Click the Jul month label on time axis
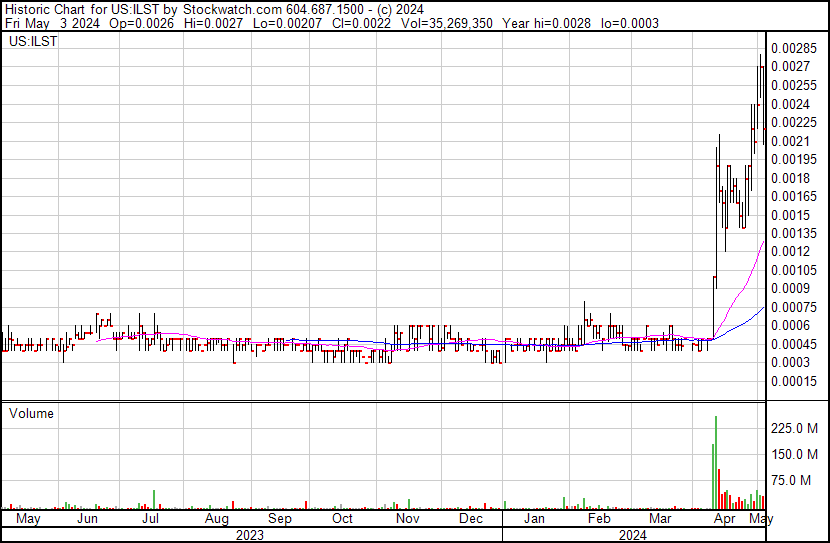Screen dimensions: 830x543 coord(150,519)
